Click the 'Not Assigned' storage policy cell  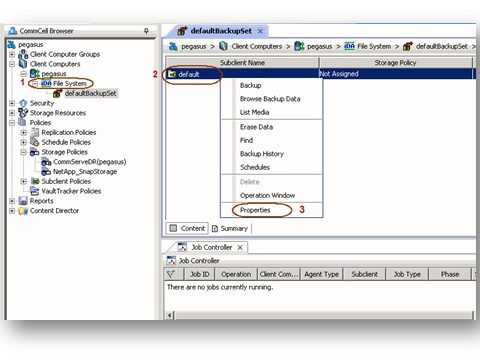396,74
